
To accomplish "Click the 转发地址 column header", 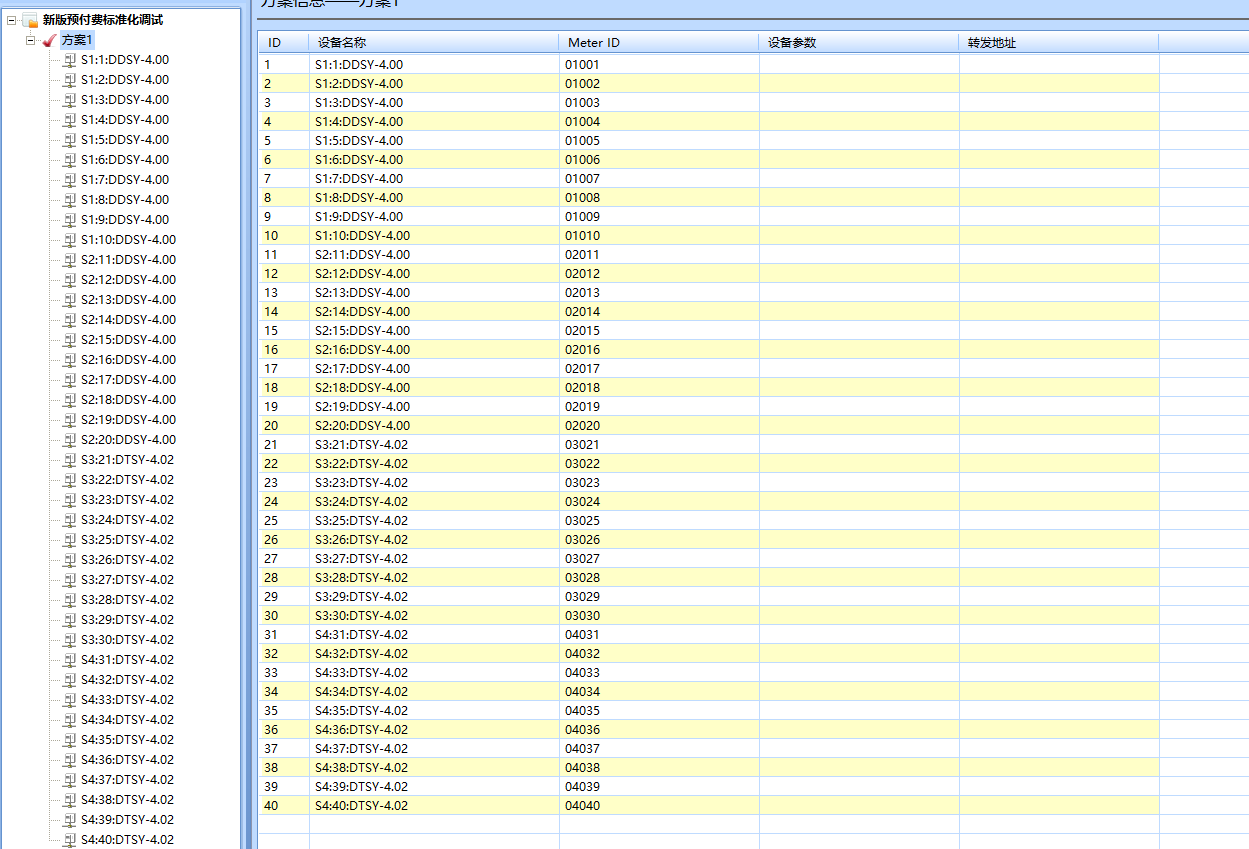I will pos(1058,43).
